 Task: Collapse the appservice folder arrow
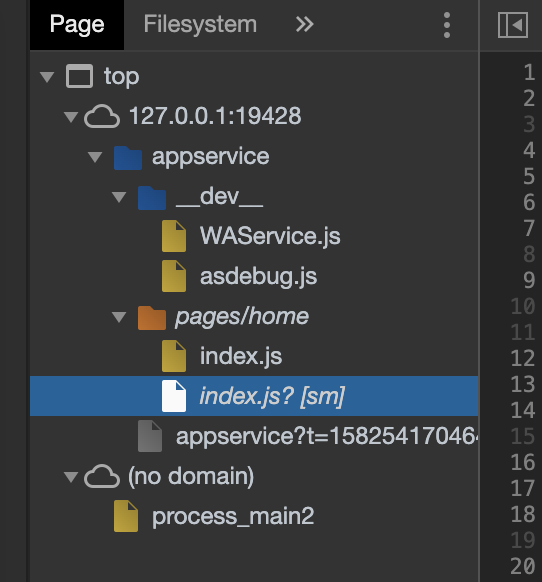coord(95,157)
